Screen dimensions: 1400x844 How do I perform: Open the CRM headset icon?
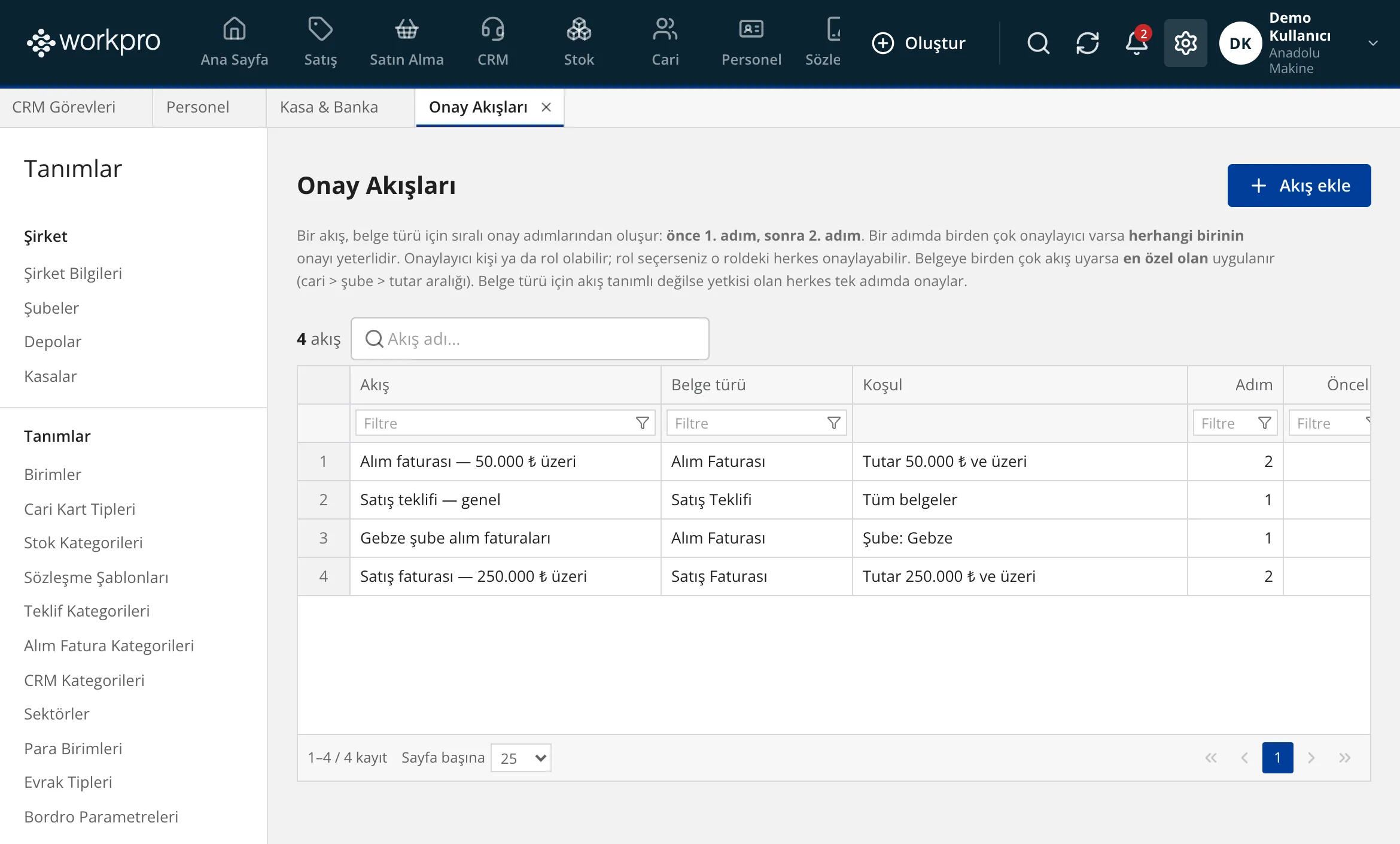[492, 29]
